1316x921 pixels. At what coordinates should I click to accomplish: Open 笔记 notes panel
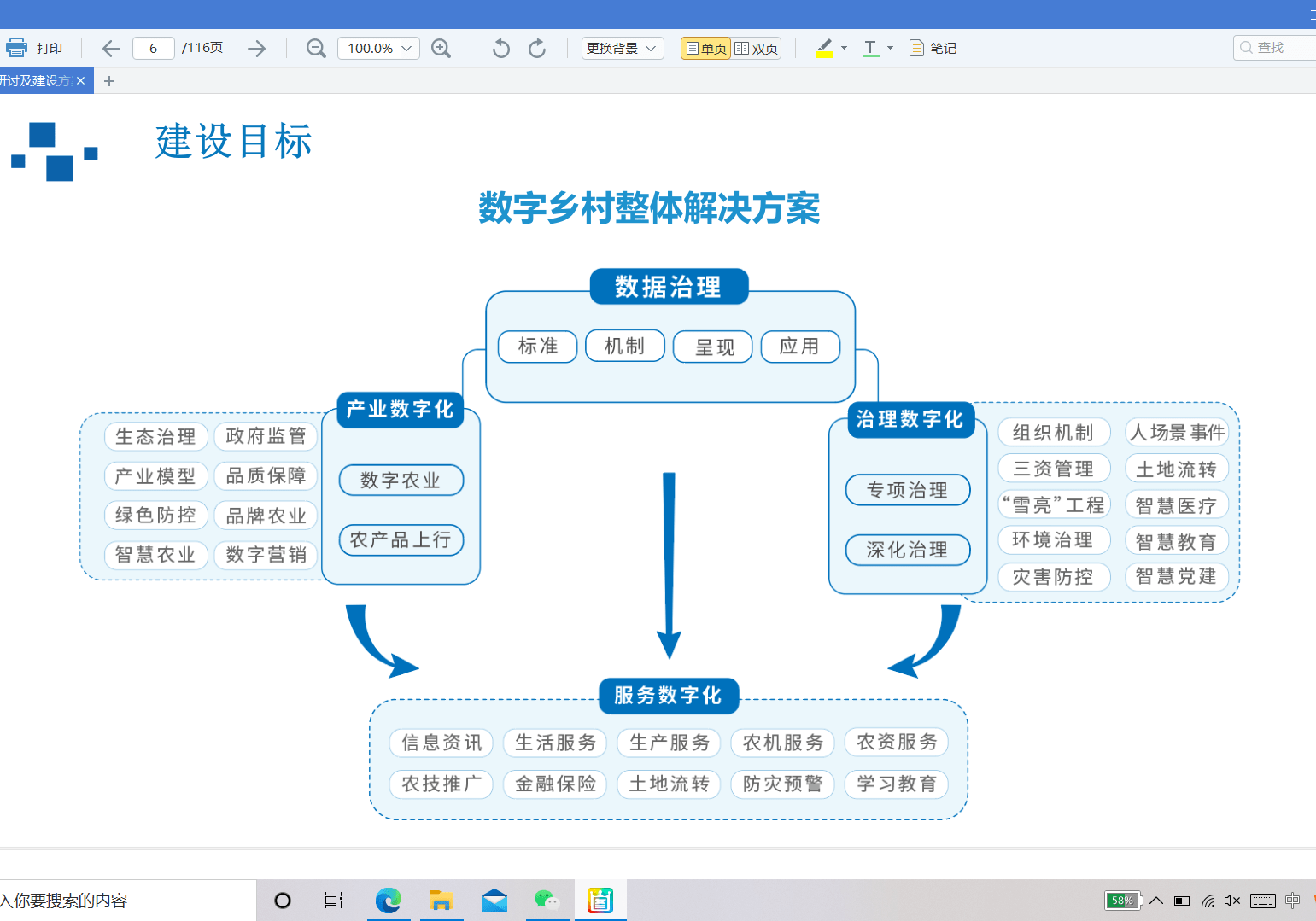pyautogui.click(x=933, y=48)
